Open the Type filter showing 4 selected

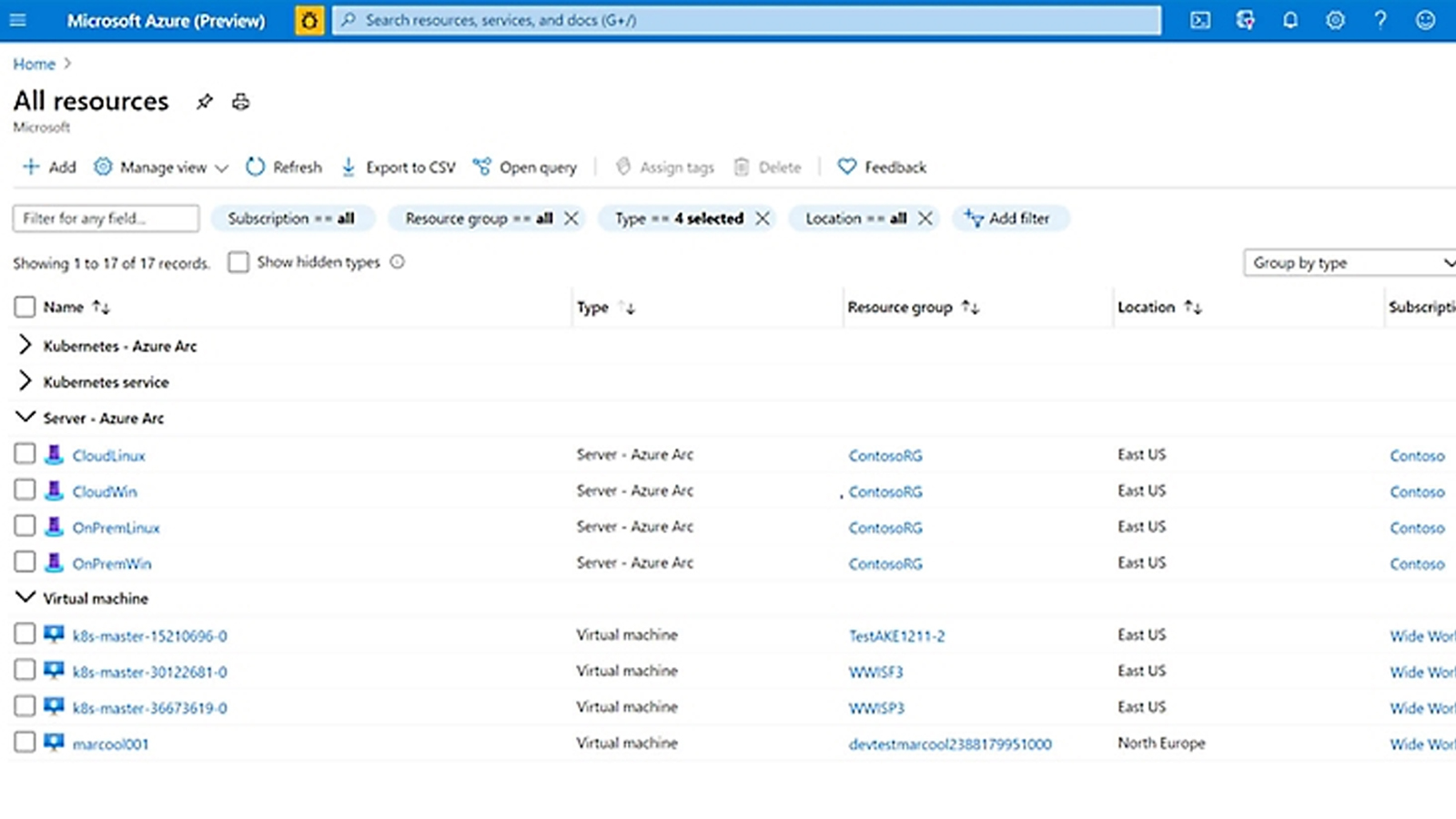click(678, 218)
